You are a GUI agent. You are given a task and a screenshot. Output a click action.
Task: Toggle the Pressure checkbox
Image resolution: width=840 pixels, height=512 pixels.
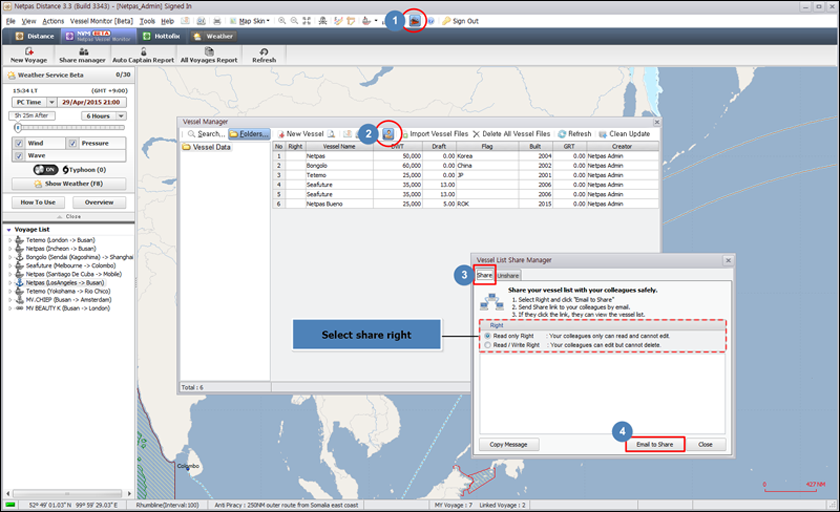73,144
